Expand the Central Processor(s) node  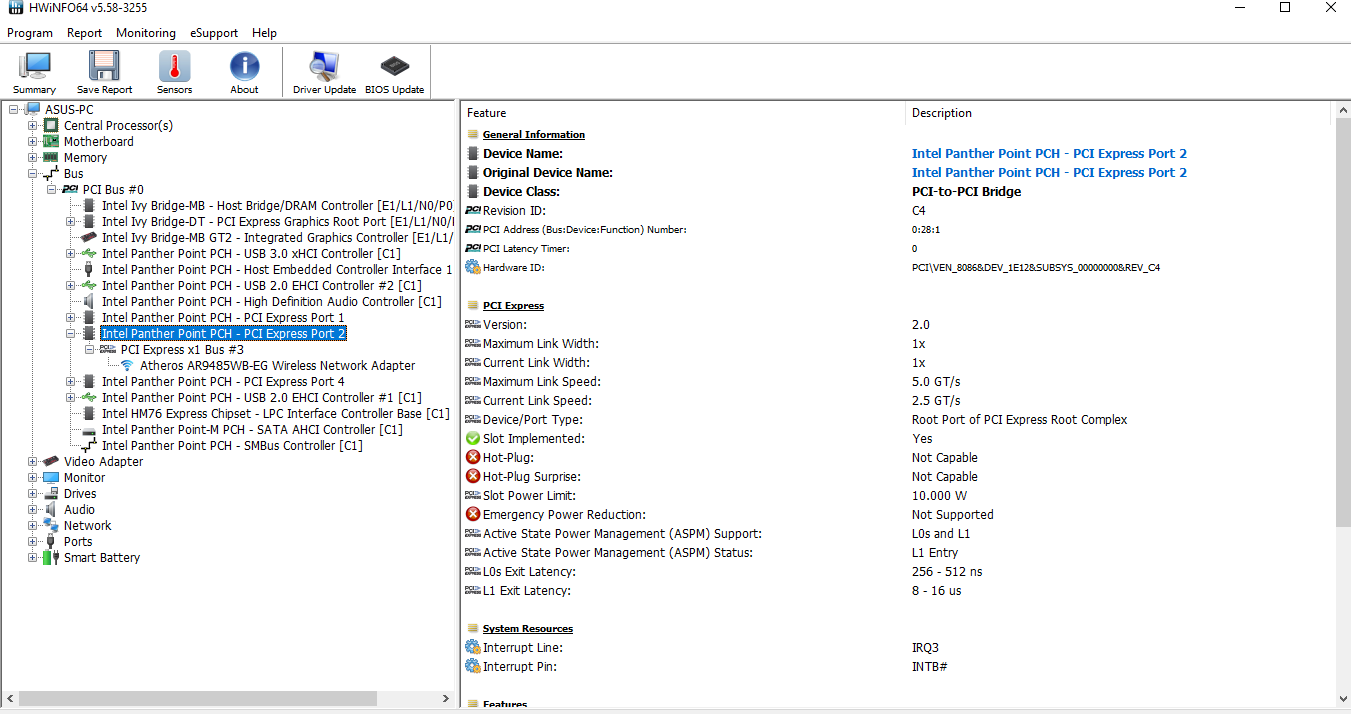pyautogui.click(x=33, y=125)
